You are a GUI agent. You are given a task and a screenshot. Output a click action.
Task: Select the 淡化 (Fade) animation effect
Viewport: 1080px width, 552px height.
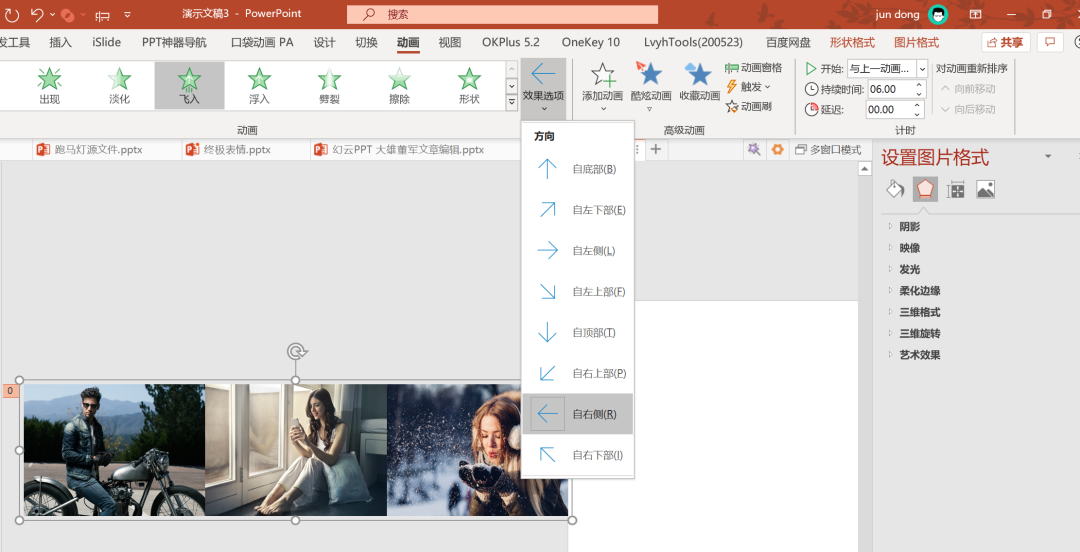(x=119, y=85)
